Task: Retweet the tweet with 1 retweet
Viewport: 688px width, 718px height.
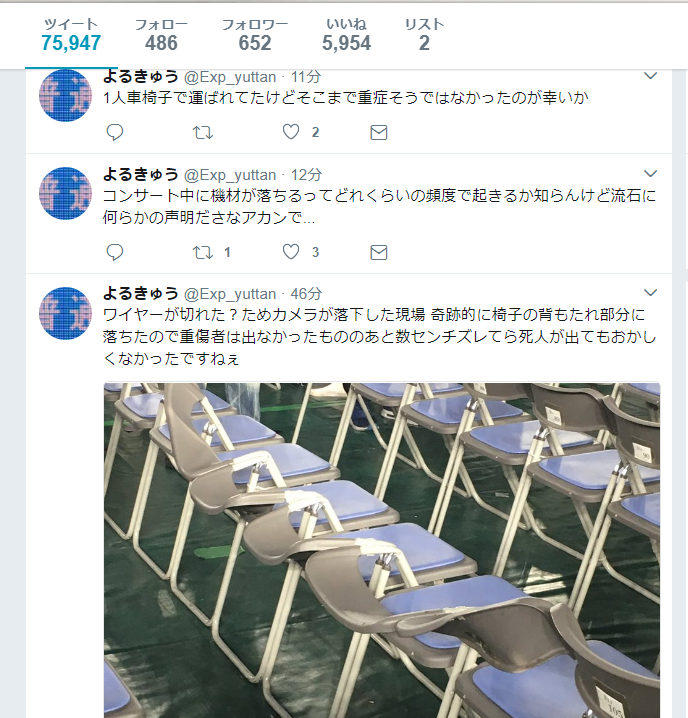Action: (202, 252)
